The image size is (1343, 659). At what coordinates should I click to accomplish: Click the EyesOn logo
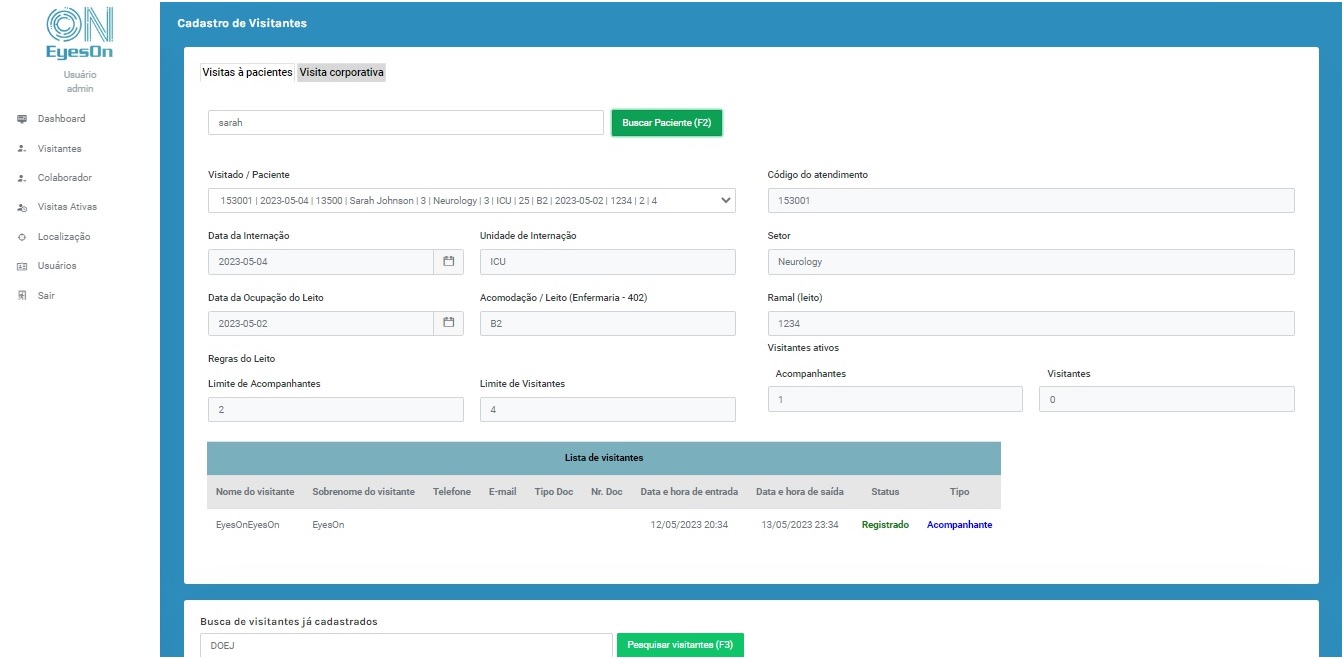[x=80, y=34]
